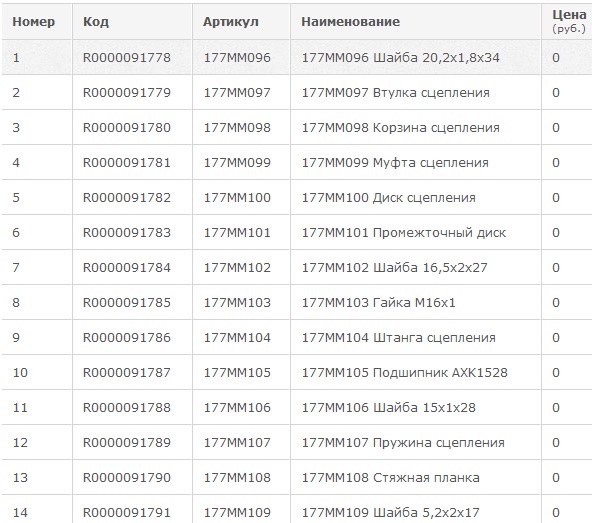Click price 0 in Шайба 20,2x1,8x34 row
Image resolution: width=592 pixels, height=523 pixels.
(556, 58)
